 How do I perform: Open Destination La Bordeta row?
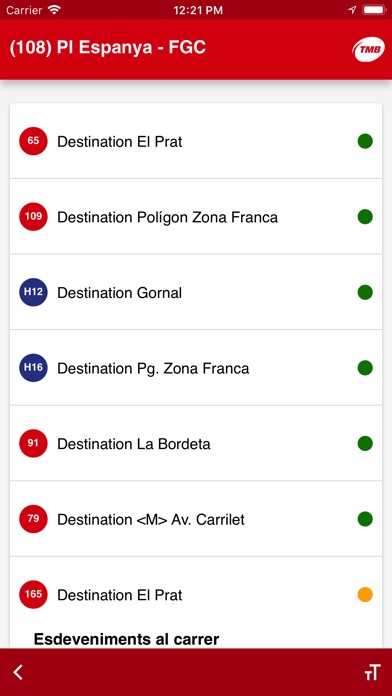196,443
